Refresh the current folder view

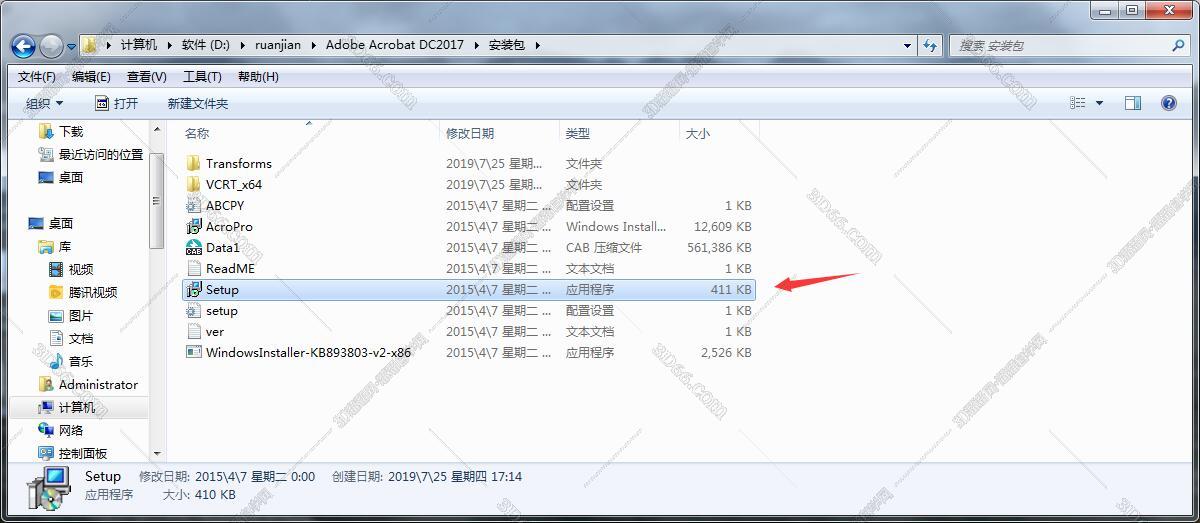tap(931, 45)
